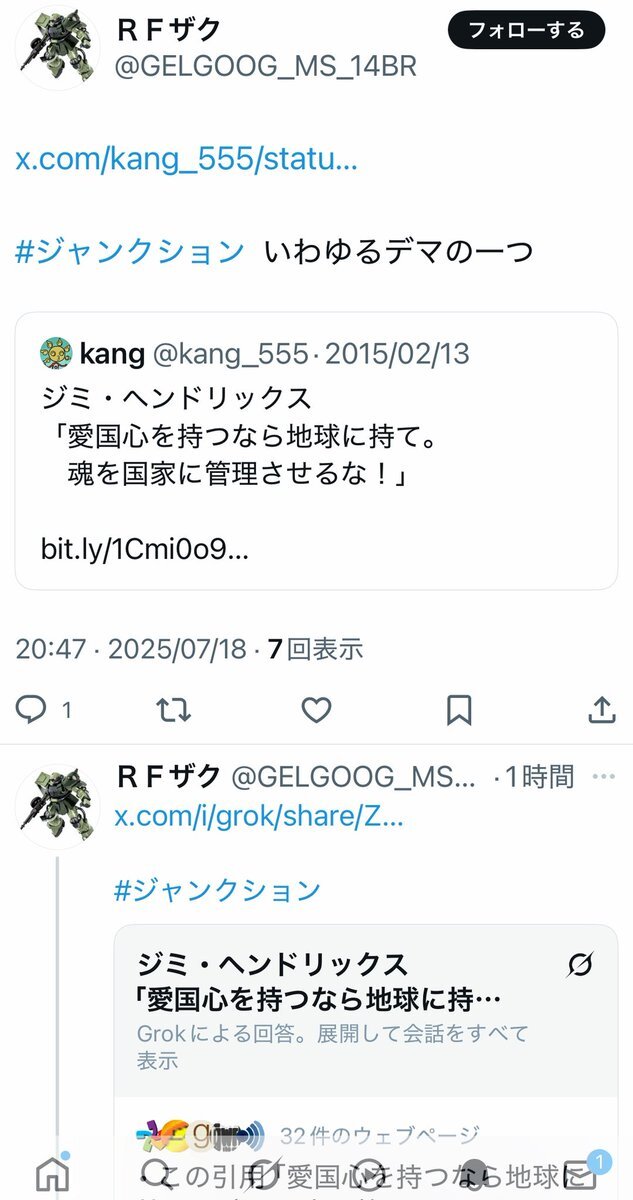Open the Grok slash icon in card
Viewport: 633px width, 1200px height.
pos(580,965)
